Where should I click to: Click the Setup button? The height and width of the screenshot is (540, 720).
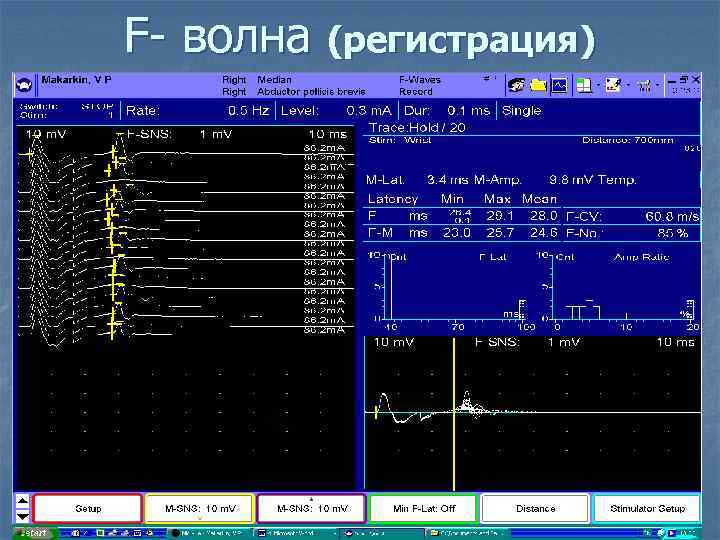(87, 508)
